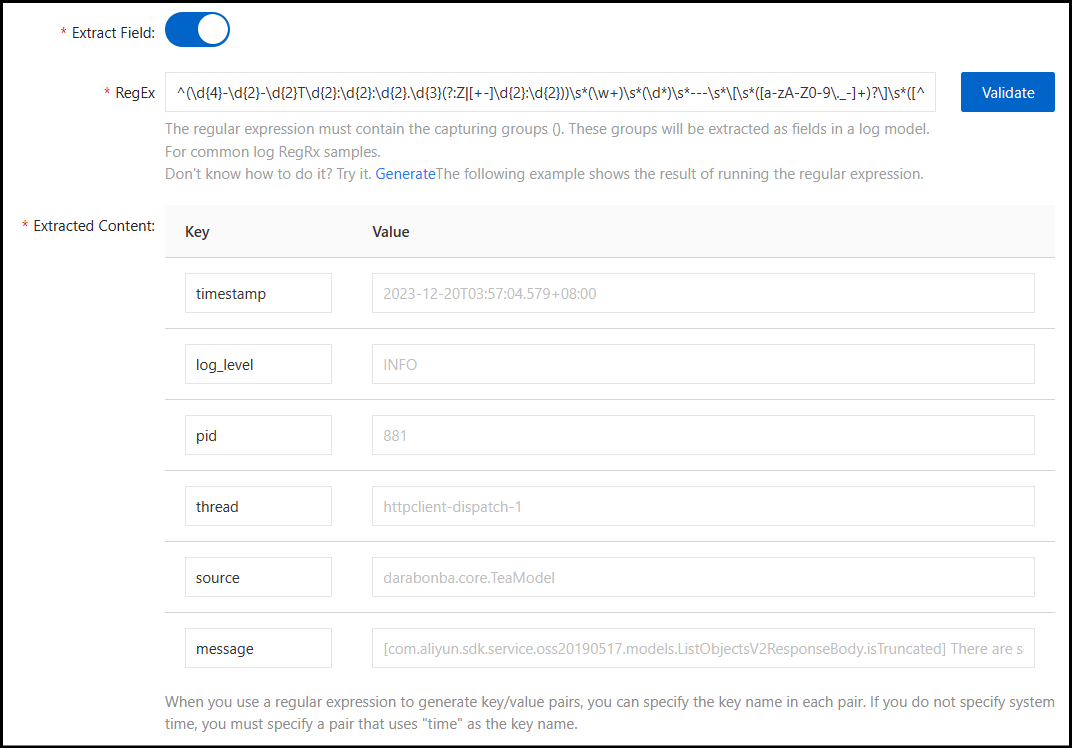Toggle the Extract Field switch off
1072x748 pixels.
point(197,30)
